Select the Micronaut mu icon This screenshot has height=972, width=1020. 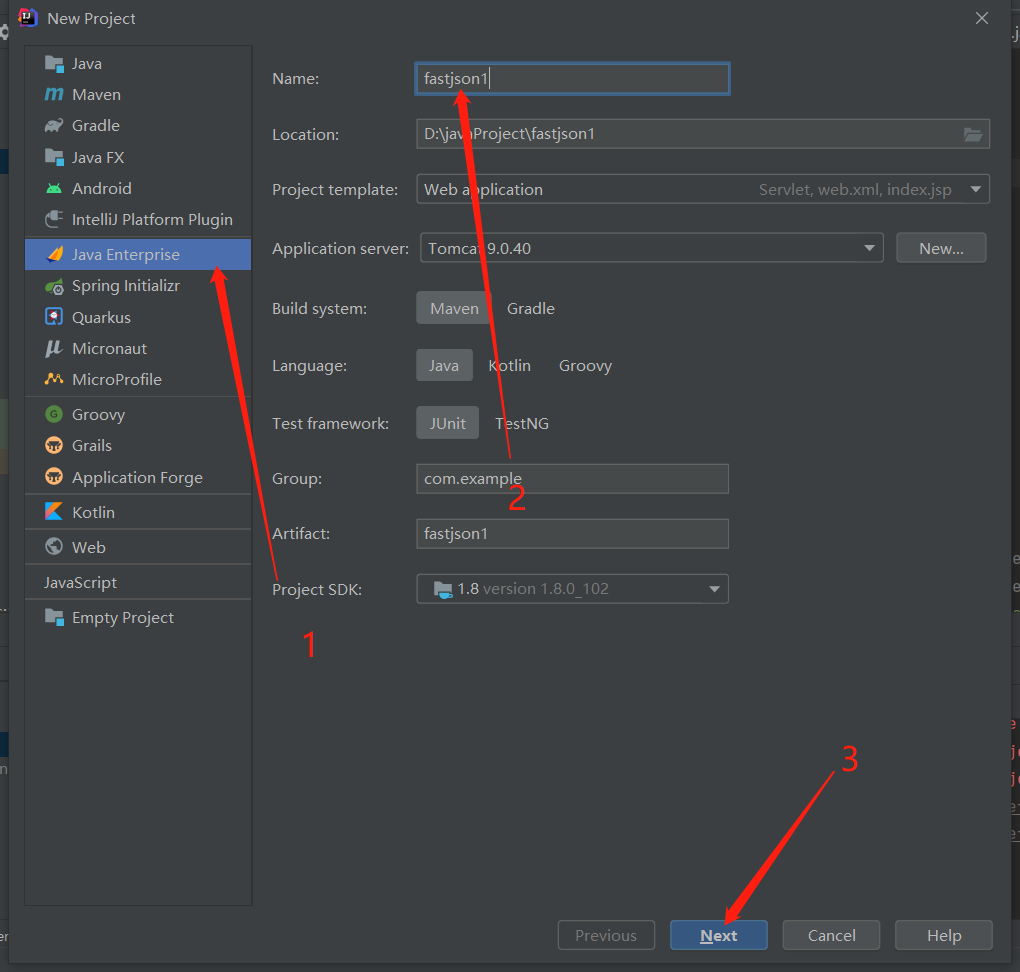[54, 349]
